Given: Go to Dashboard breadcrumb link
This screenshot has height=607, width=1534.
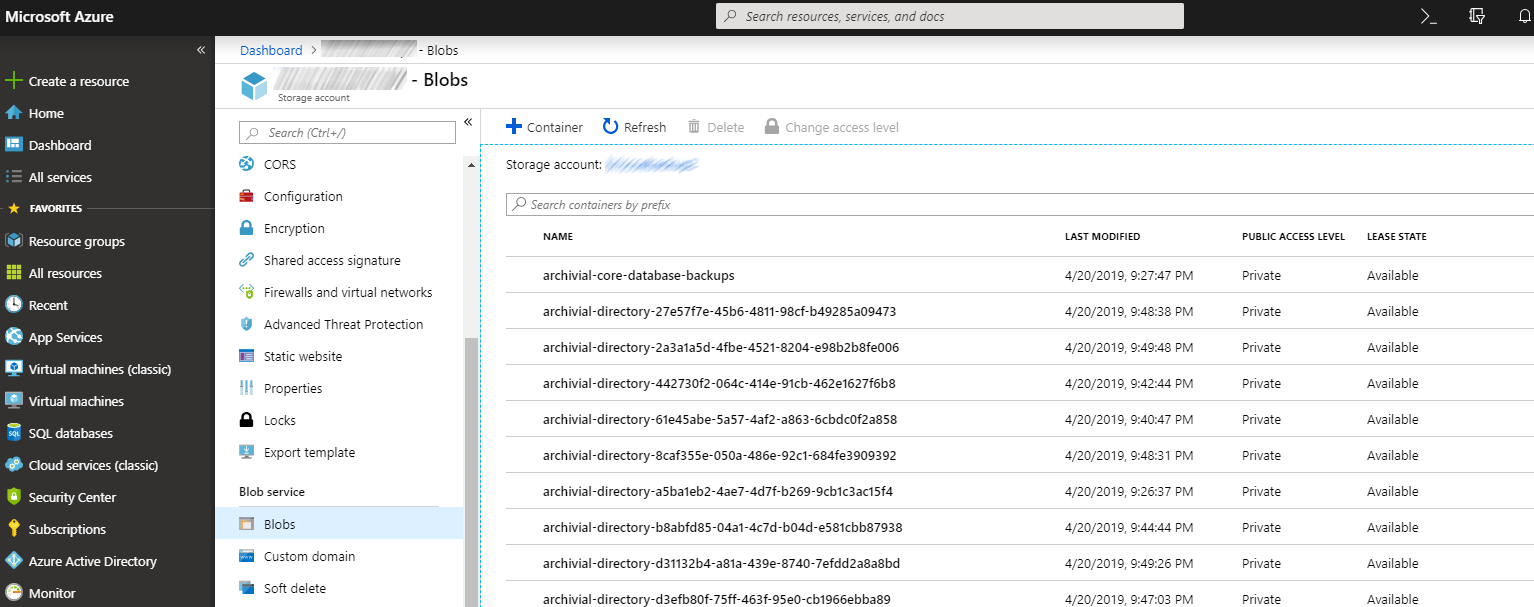Looking at the screenshot, I should 271,50.
